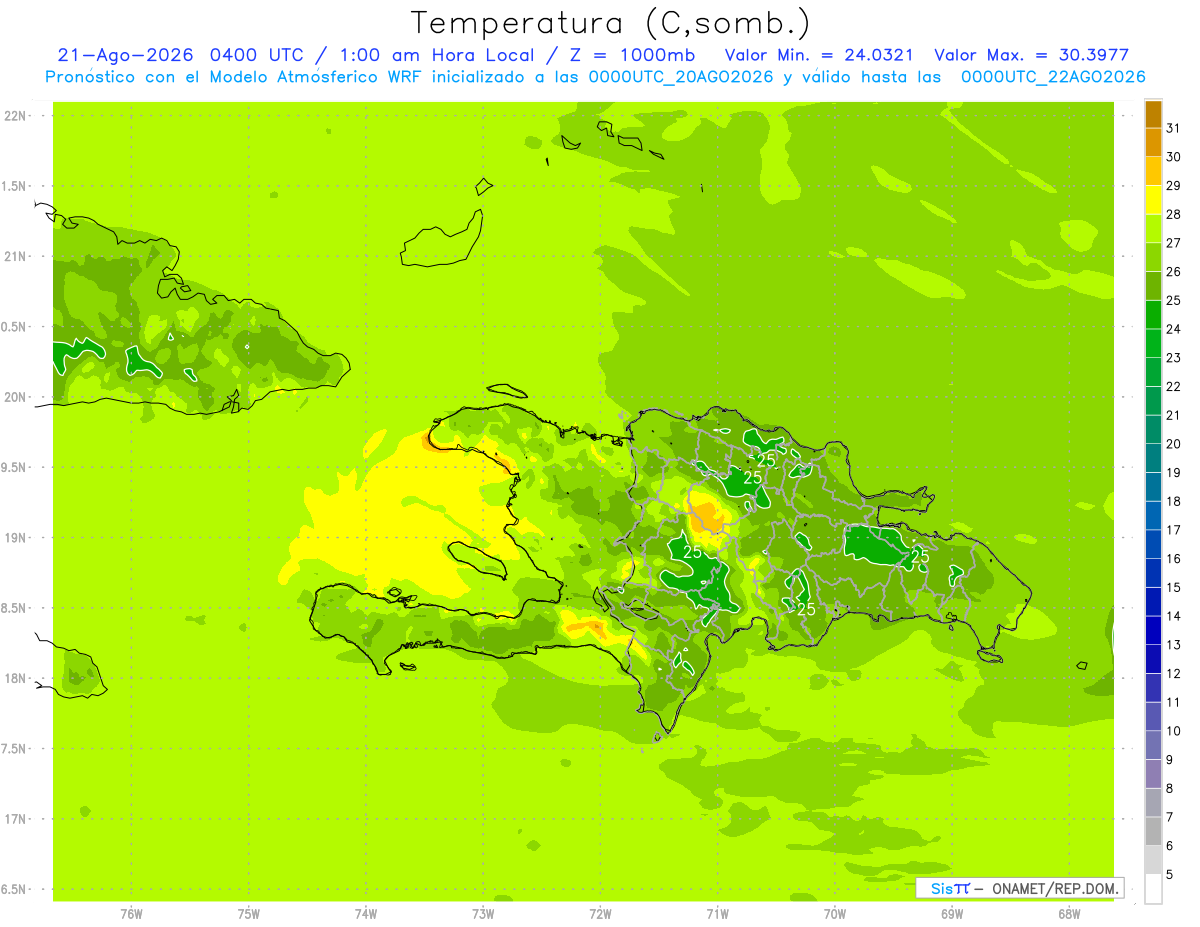Viewport: 1200px width, 927px height.
Task: Click the legend swatch between 20 and 21
Action: (x=1153, y=429)
